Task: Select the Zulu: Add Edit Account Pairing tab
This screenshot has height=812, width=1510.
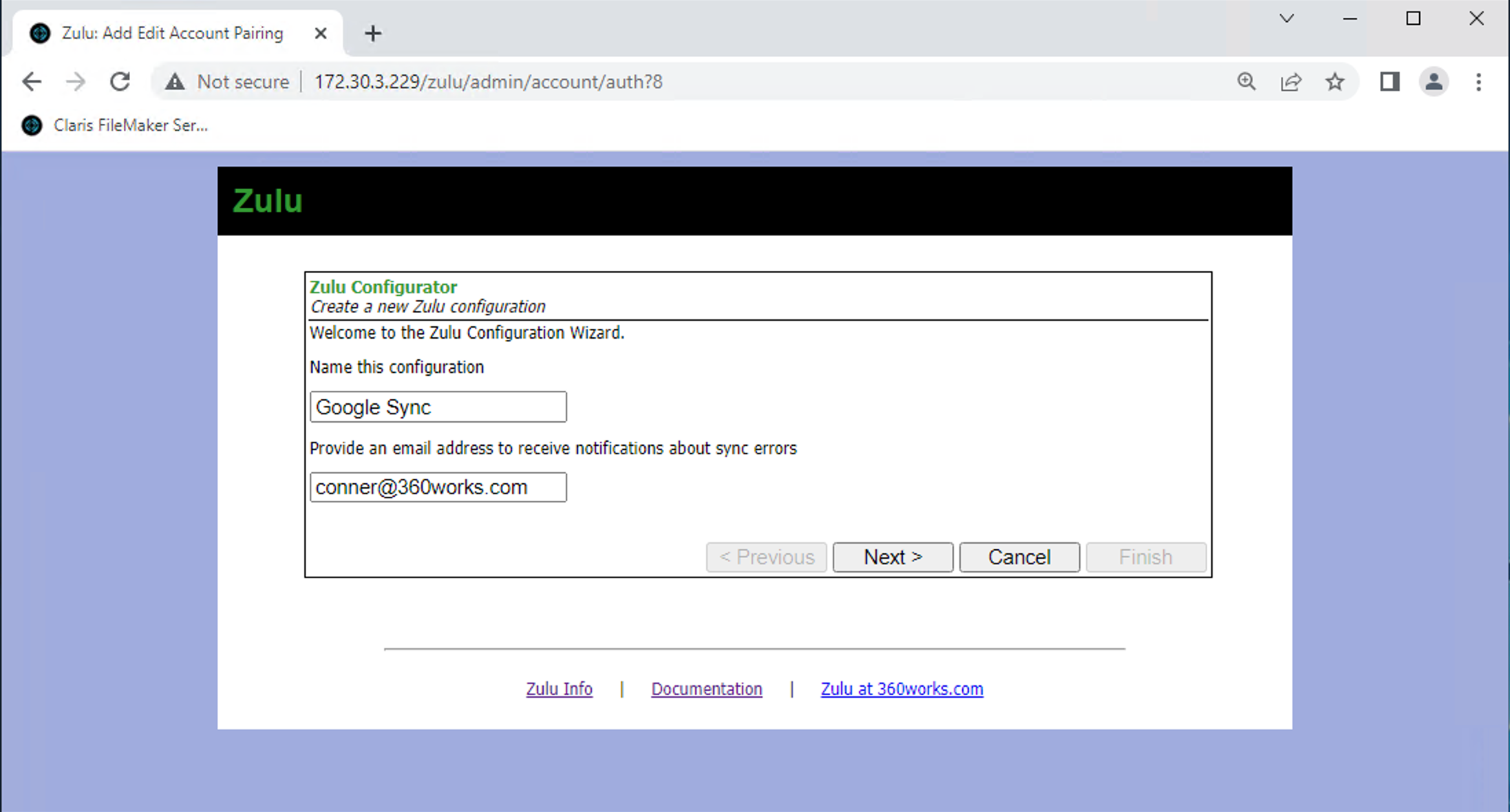Action: (x=172, y=33)
